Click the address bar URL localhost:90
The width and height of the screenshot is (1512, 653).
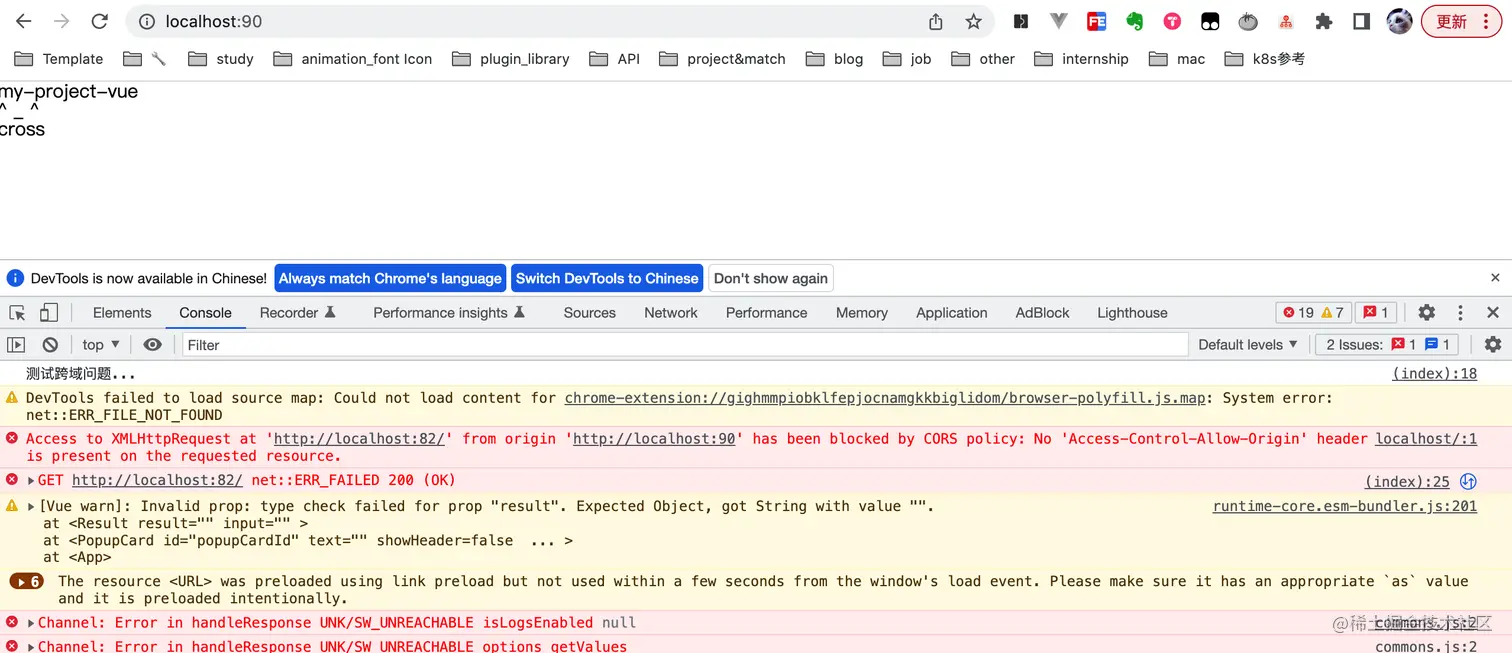[214, 21]
